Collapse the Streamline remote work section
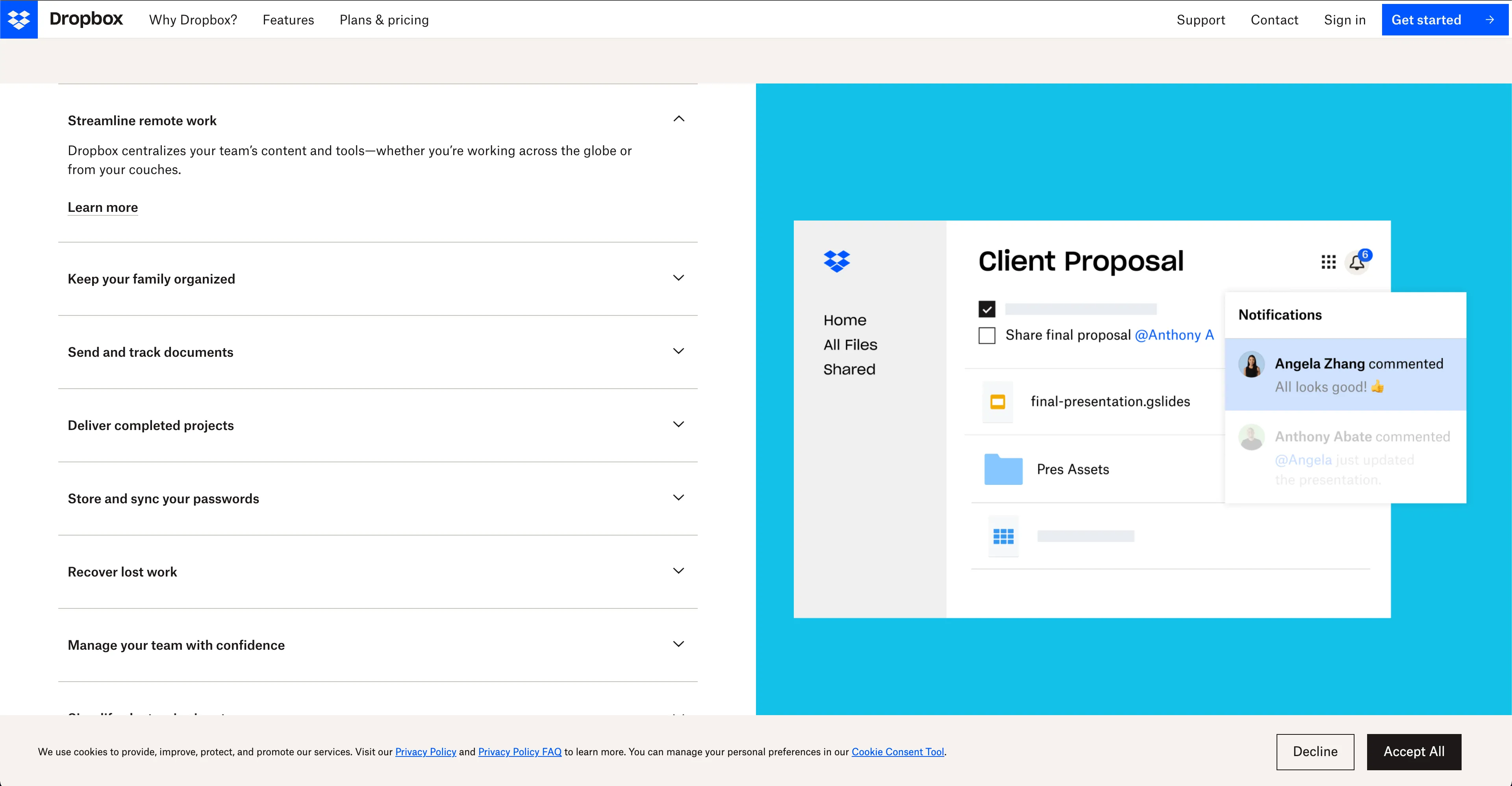This screenshot has height=786, width=1512. 678,119
